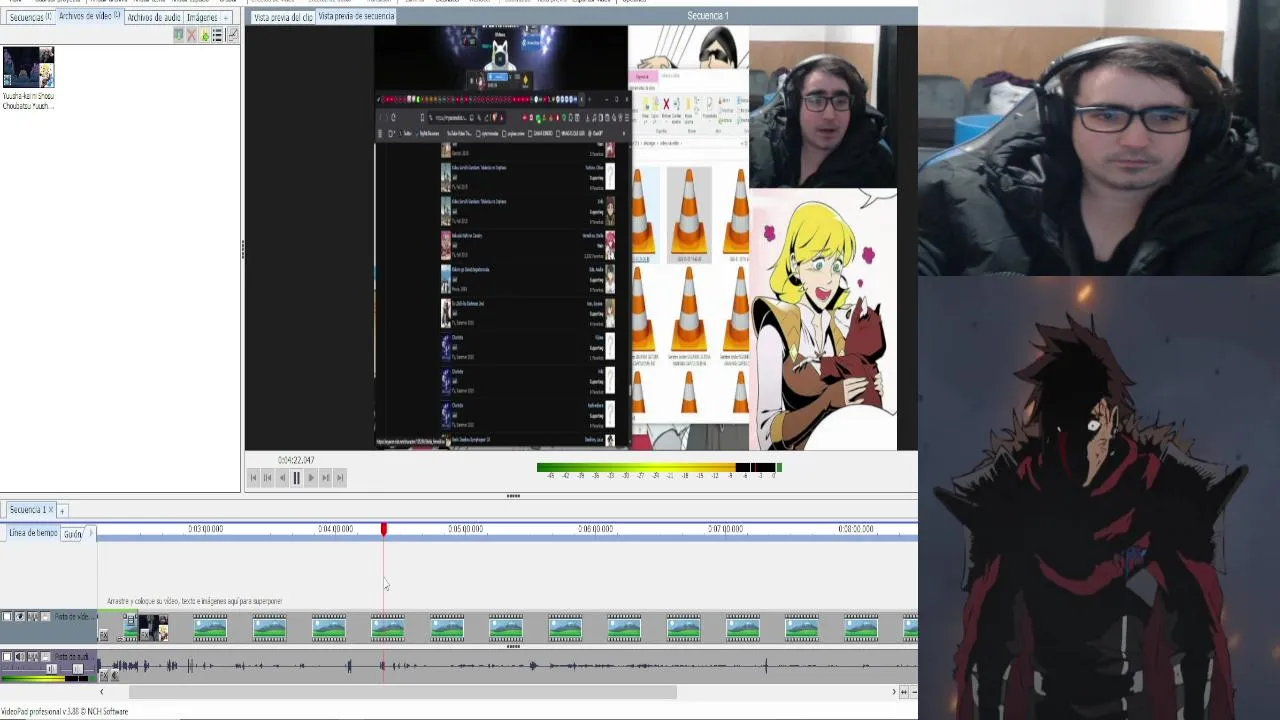
Task: Jump to sequence start
Action: [x=253, y=478]
